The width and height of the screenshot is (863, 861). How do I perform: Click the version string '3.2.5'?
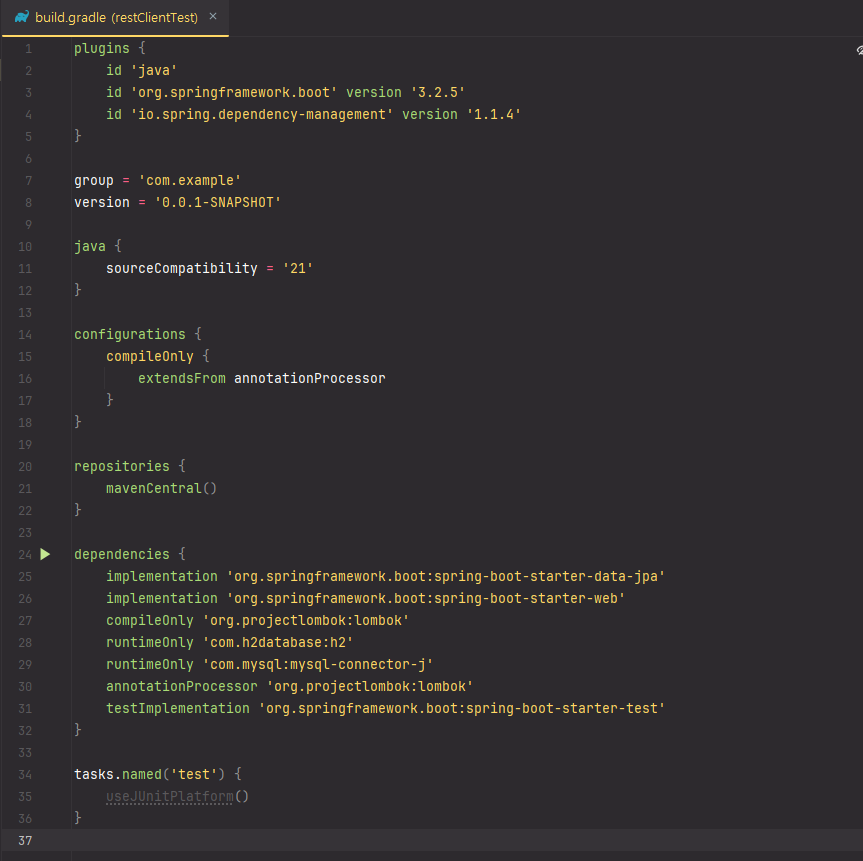pyautogui.click(x=438, y=92)
